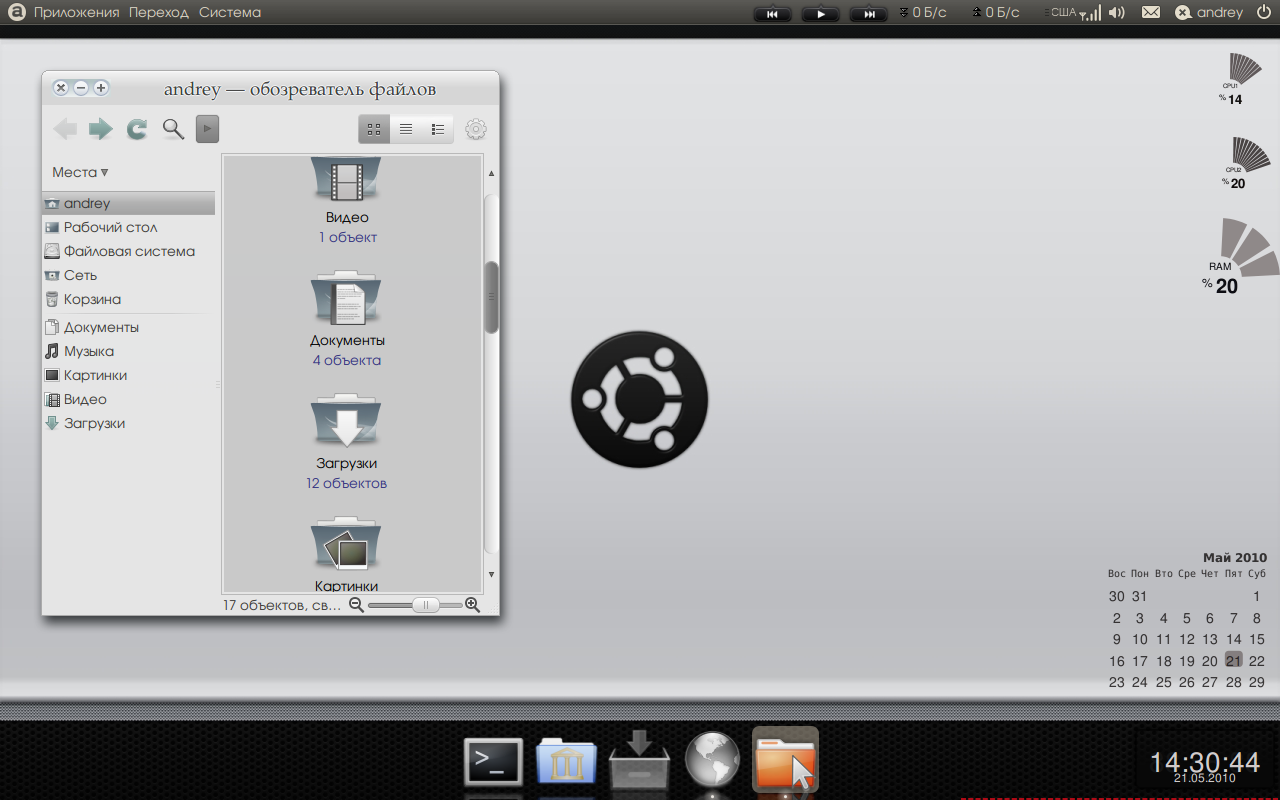Launch Terminal from the dock

click(494, 762)
